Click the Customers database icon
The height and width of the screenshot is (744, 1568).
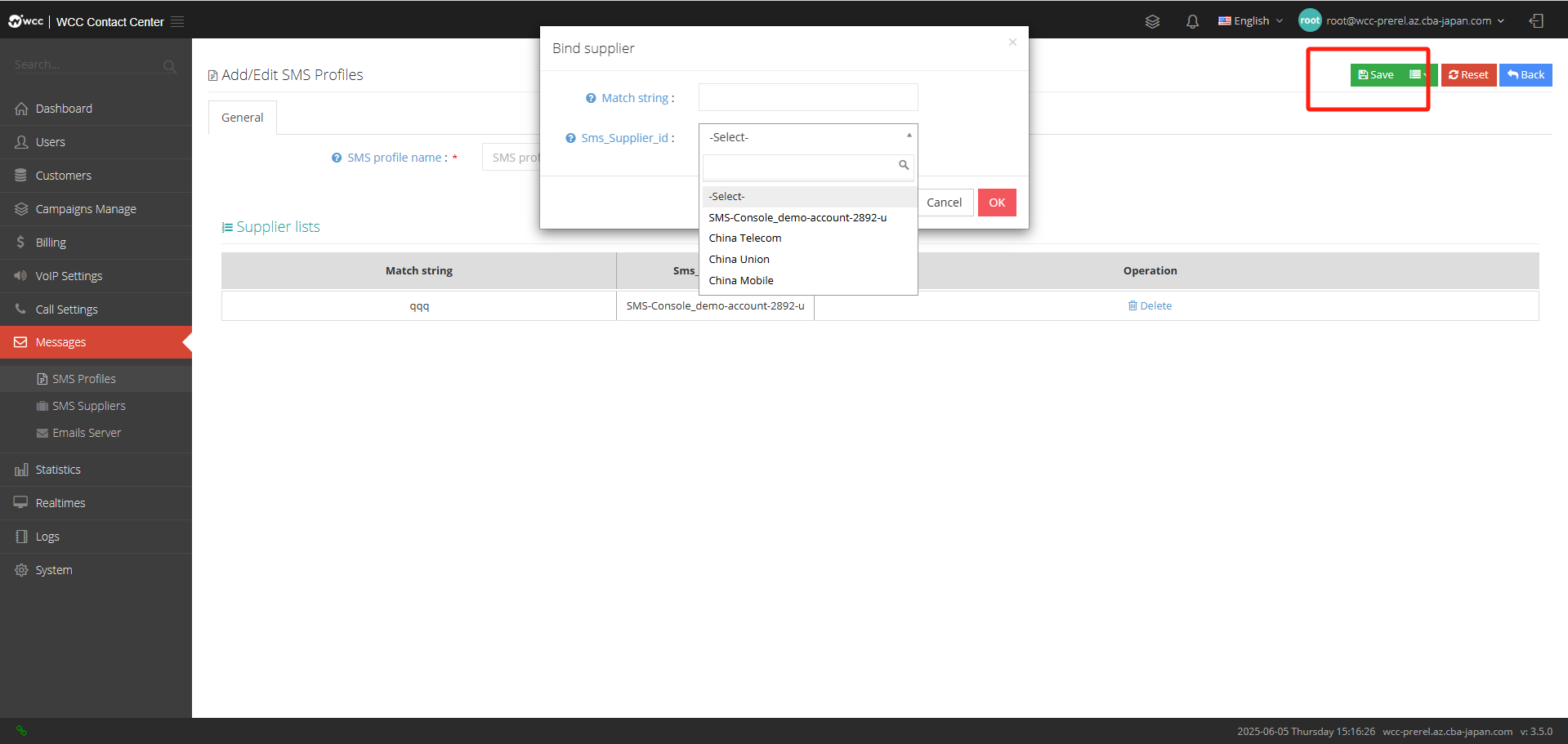(21, 176)
